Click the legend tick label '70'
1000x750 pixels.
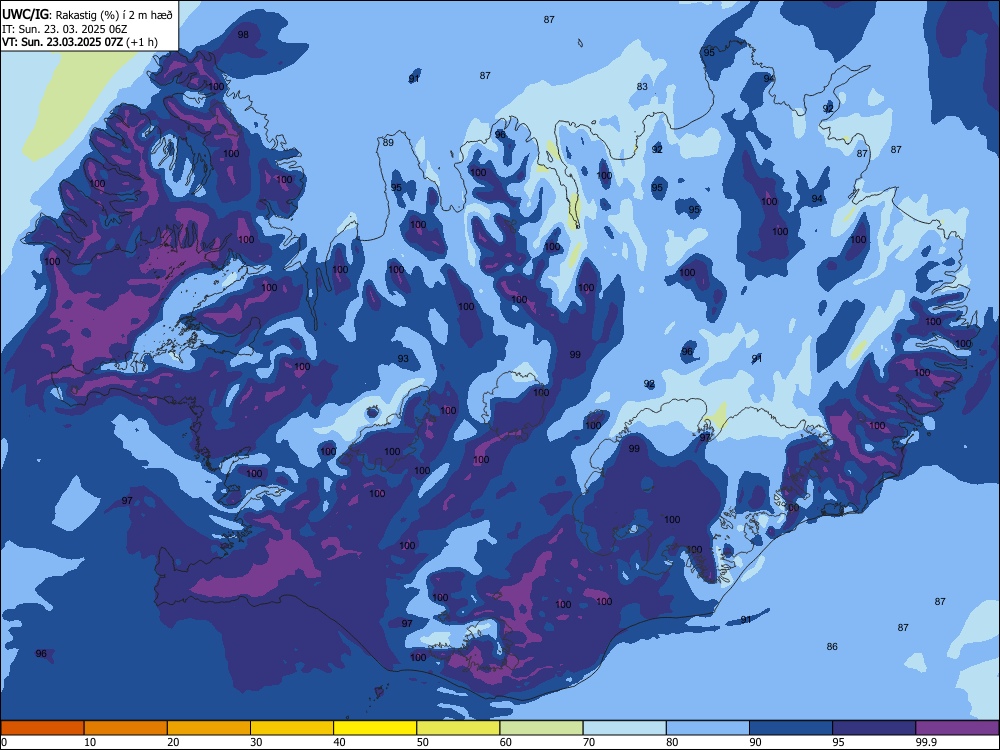pos(589,742)
